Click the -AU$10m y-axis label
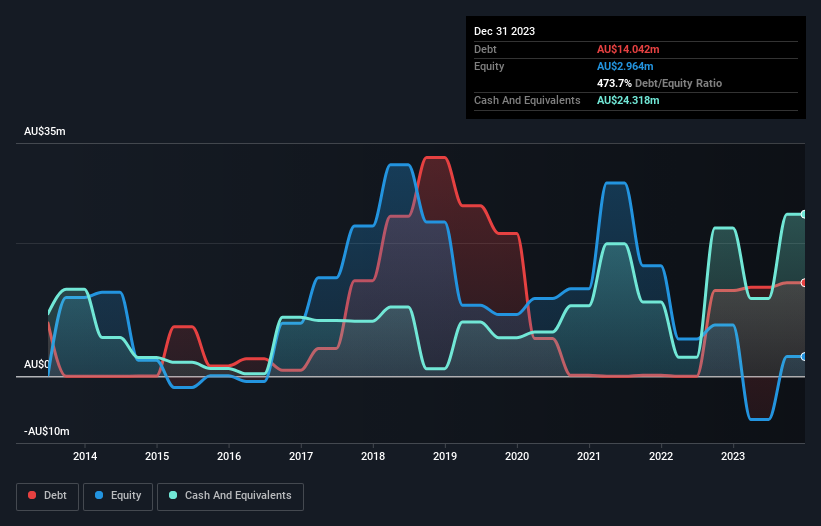The height and width of the screenshot is (526, 821). point(47,431)
